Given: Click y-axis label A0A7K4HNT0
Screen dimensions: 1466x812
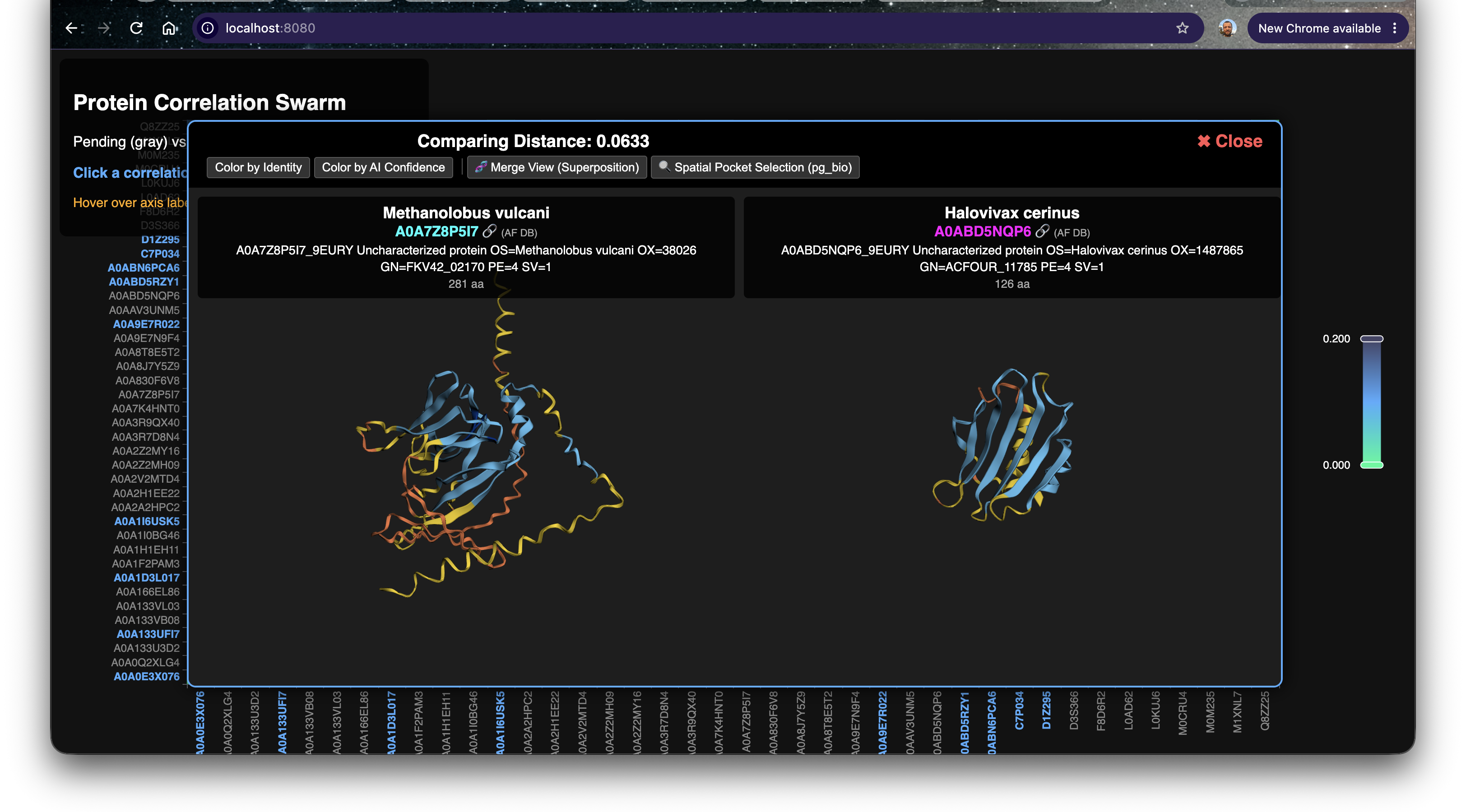Looking at the screenshot, I should tap(146, 409).
